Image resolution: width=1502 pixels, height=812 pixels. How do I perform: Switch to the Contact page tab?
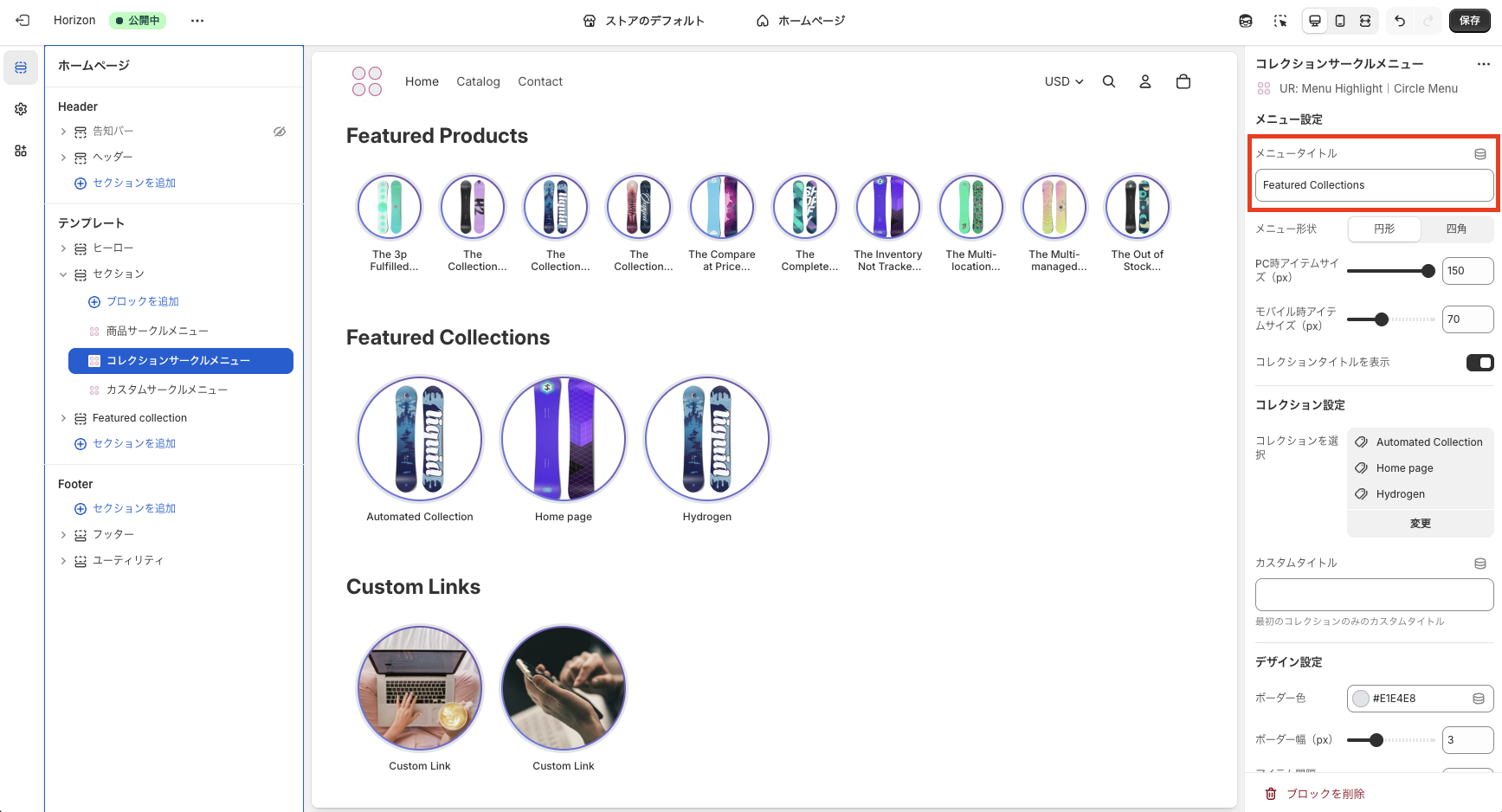pos(540,81)
